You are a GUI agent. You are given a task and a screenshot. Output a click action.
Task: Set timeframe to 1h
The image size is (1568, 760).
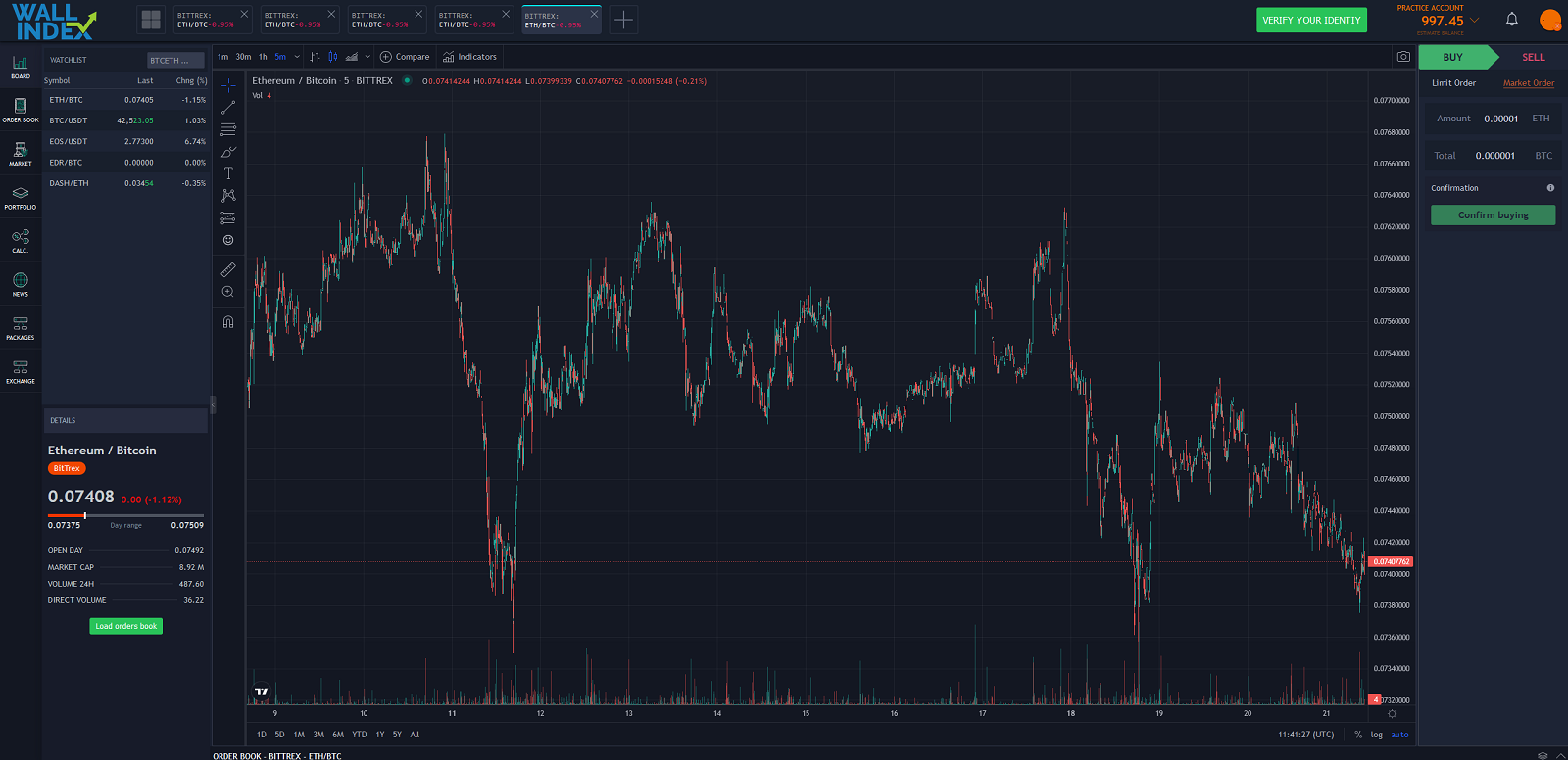(x=263, y=57)
